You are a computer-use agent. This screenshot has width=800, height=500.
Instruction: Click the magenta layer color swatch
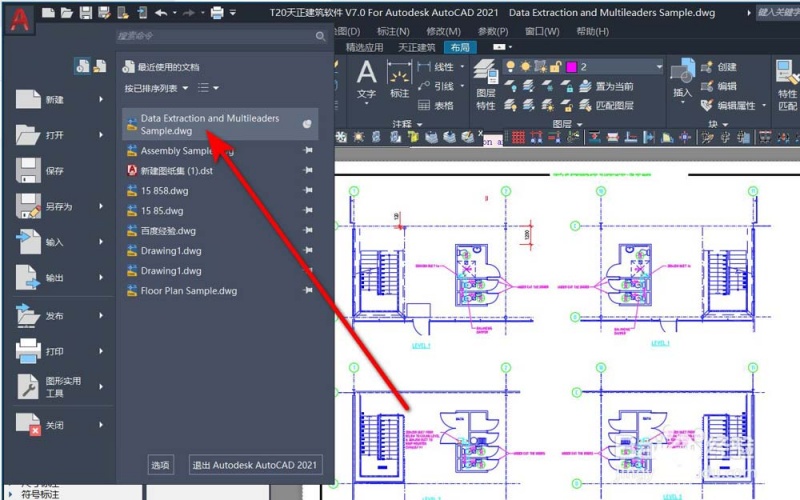571,67
